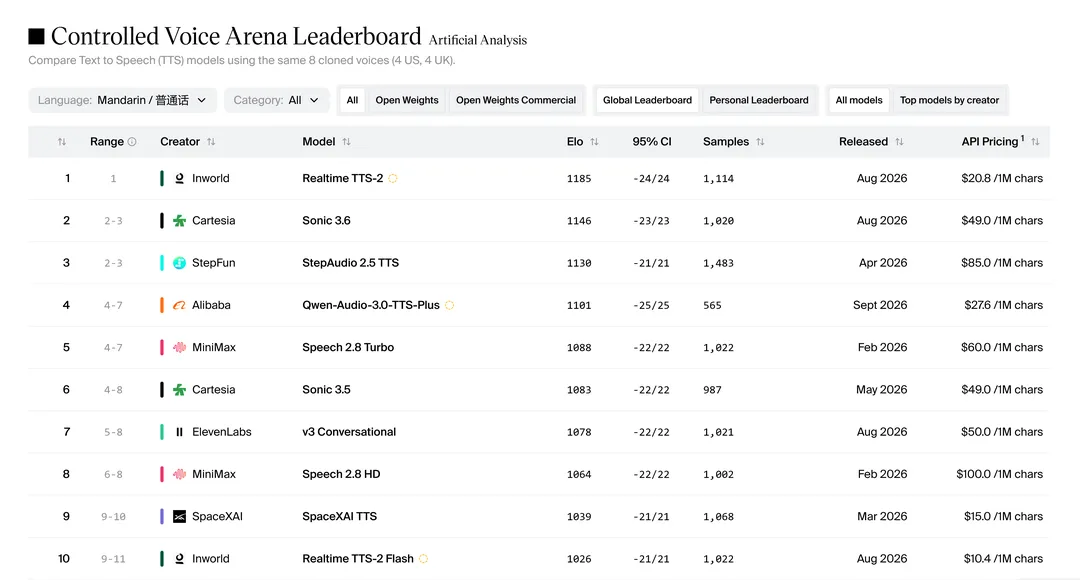Click the SpaceXAI logo icon

[x=179, y=517]
